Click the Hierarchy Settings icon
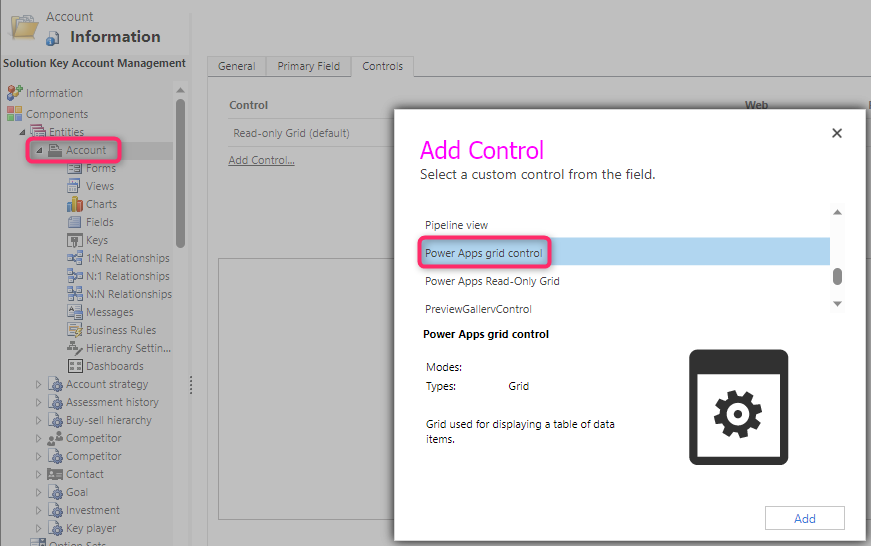Image resolution: width=871 pixels, height=546 pixels. pos(74,348)
